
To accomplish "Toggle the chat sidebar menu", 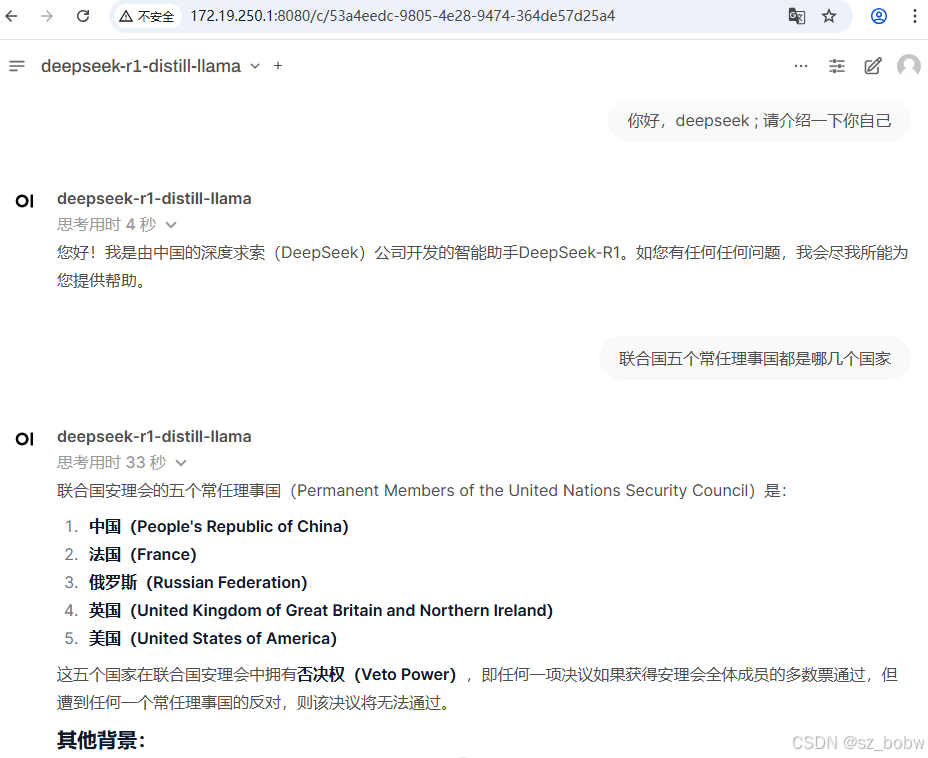I will click(17, 66).
